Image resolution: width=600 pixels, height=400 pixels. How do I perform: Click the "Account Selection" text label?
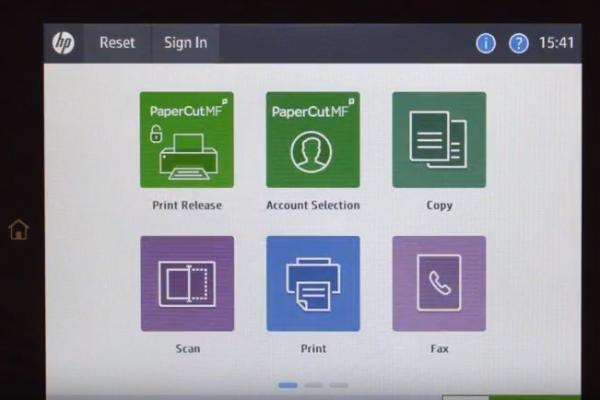click(x=313, y=205)
